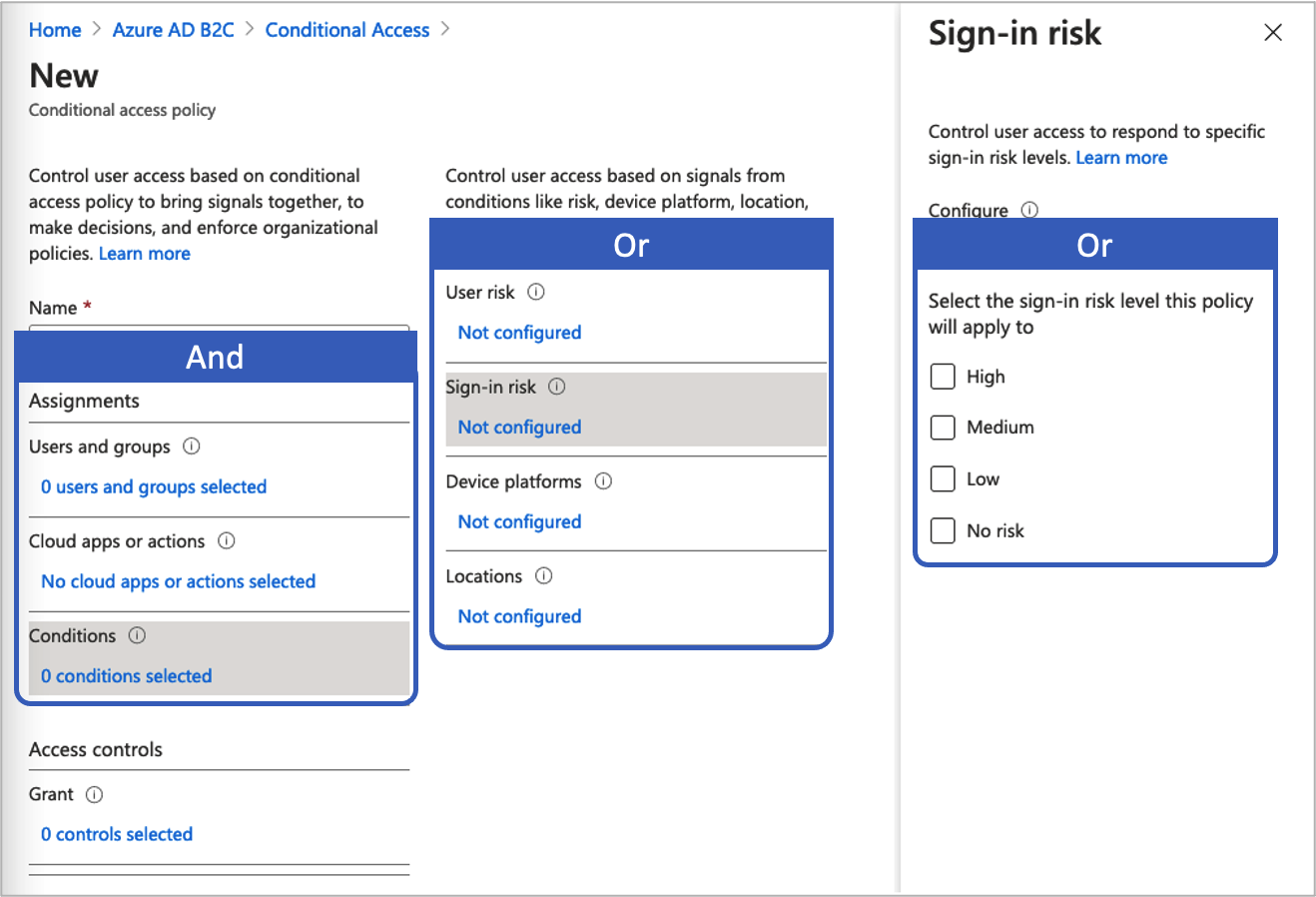
Task: Open Not configured under Locations
Action: click(519, 616)
